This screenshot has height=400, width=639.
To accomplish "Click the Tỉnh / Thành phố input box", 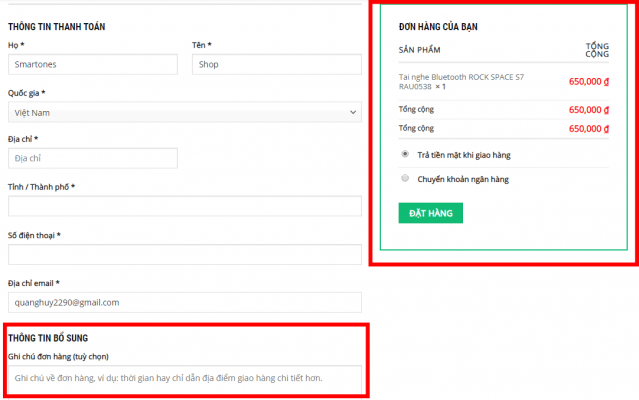I will click(x=185, y=206).
